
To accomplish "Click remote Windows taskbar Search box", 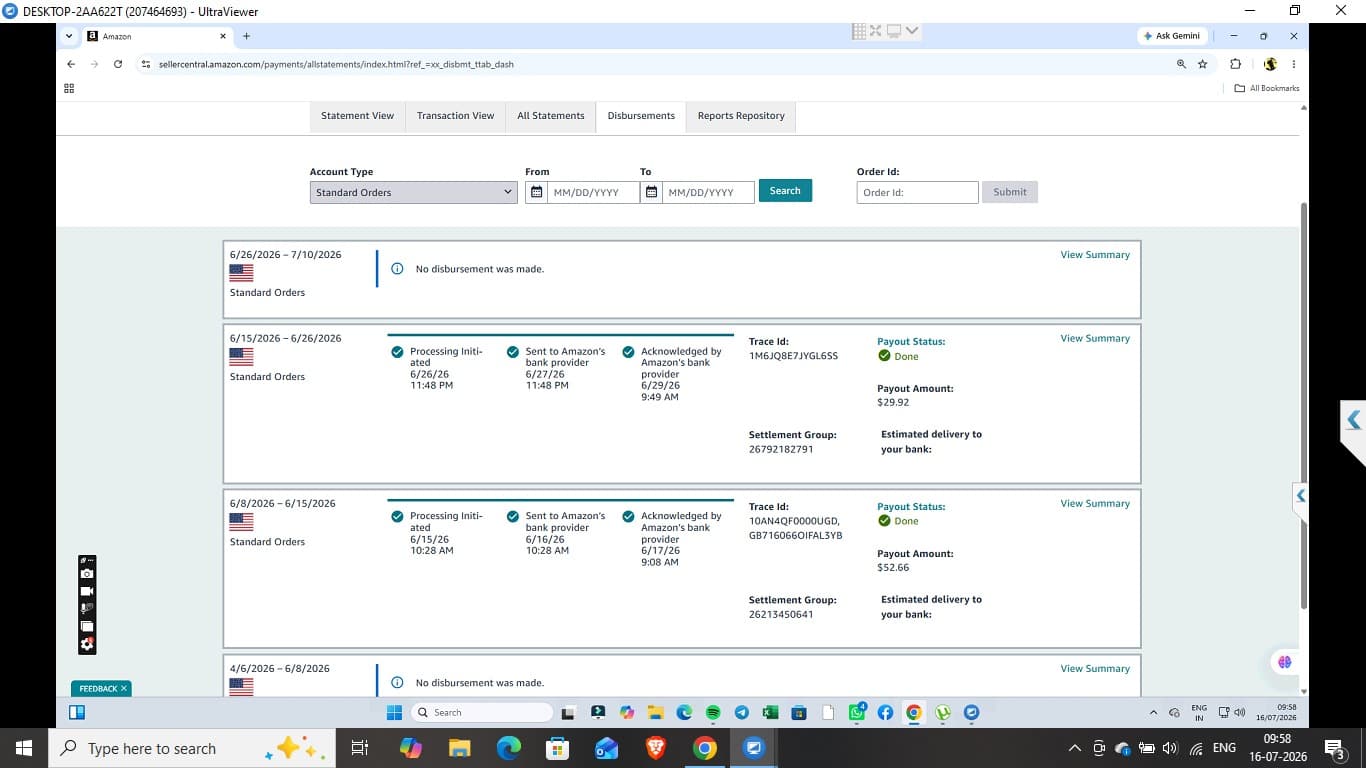I will 483,713.
